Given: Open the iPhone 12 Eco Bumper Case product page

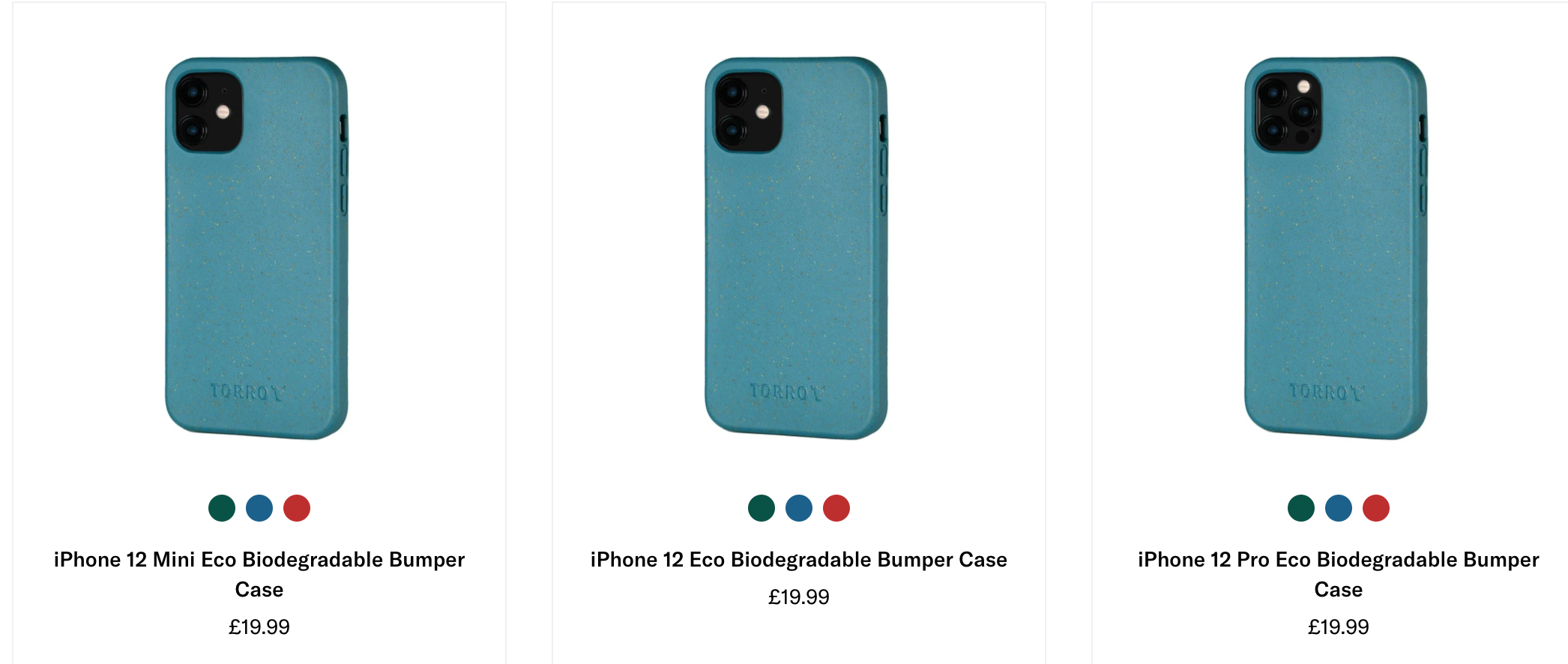Looking at the screenshot, I should tap(798, 559).
